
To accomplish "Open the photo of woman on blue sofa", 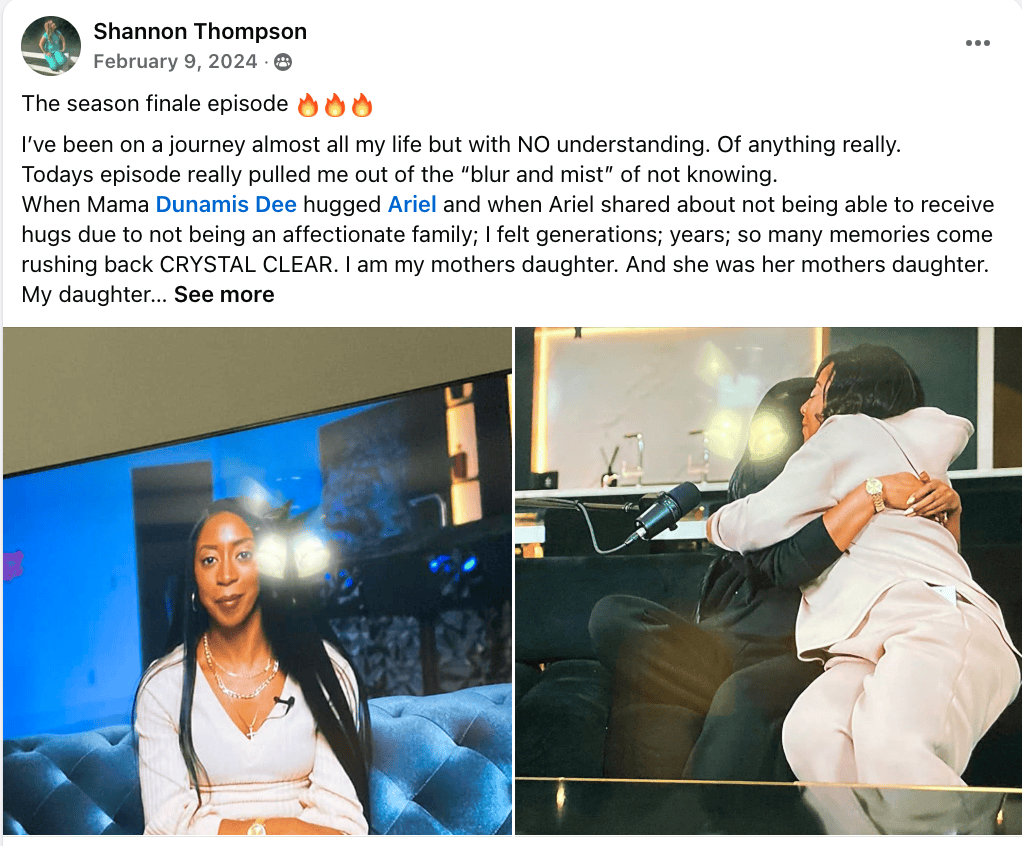I will 257,581.
